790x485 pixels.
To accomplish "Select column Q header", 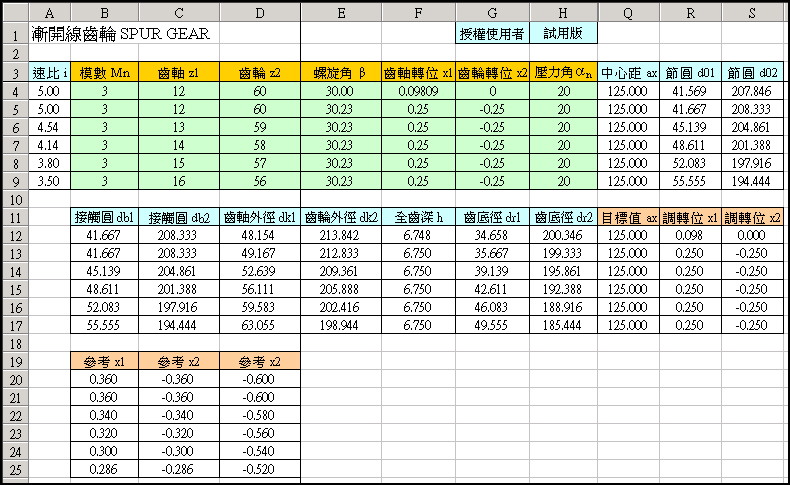I will (x=628, y=13).
